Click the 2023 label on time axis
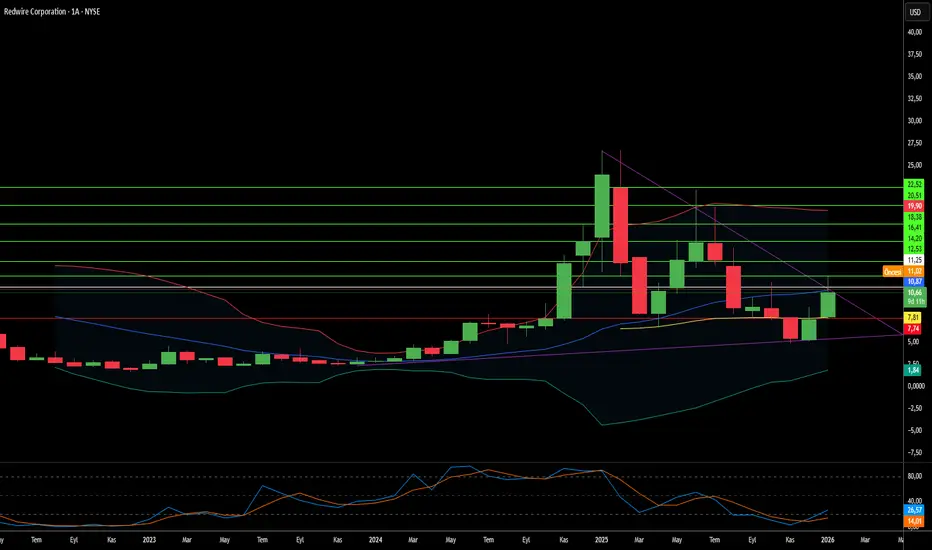 149,540
